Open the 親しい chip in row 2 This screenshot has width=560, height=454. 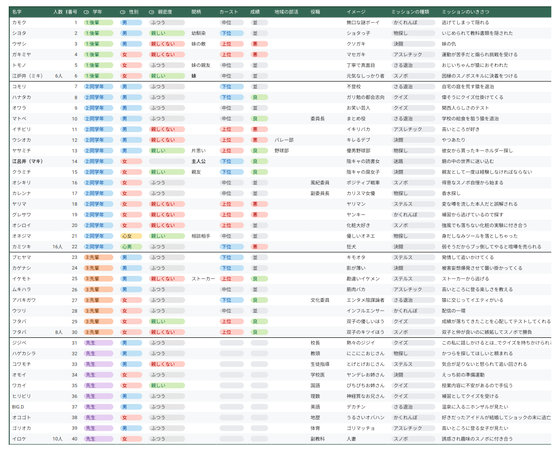point(167,33)
